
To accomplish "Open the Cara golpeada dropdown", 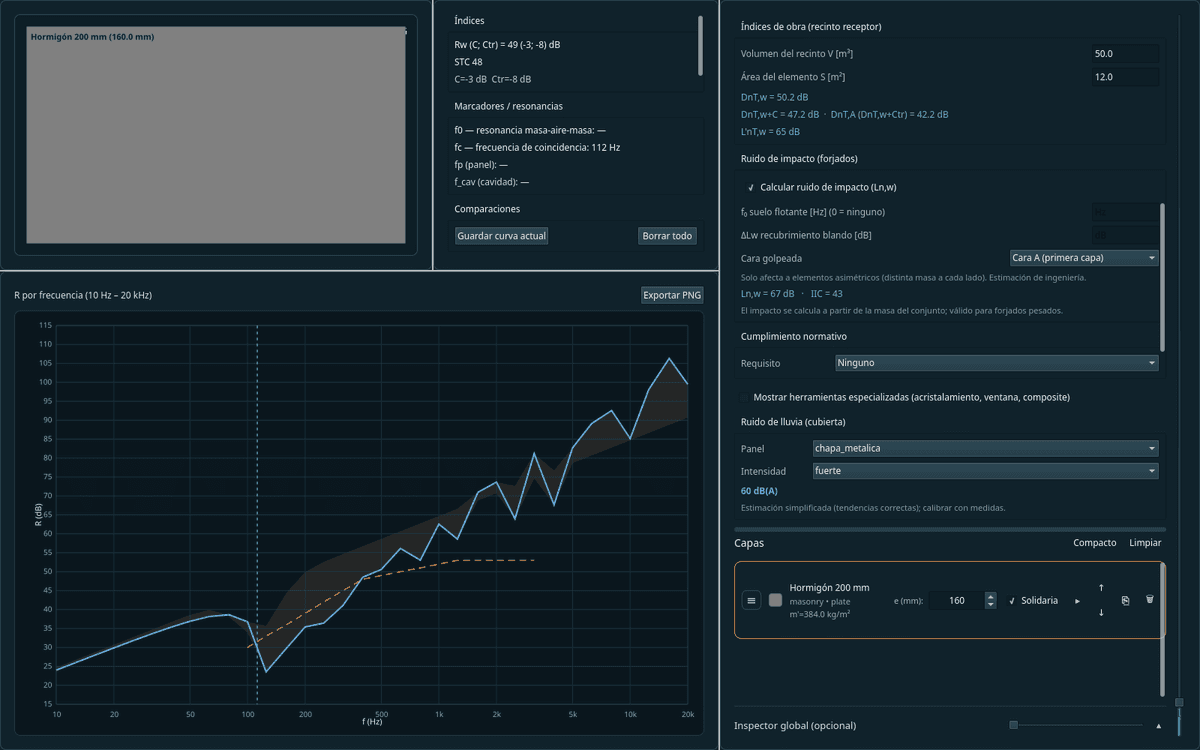I will [1084, 258].
